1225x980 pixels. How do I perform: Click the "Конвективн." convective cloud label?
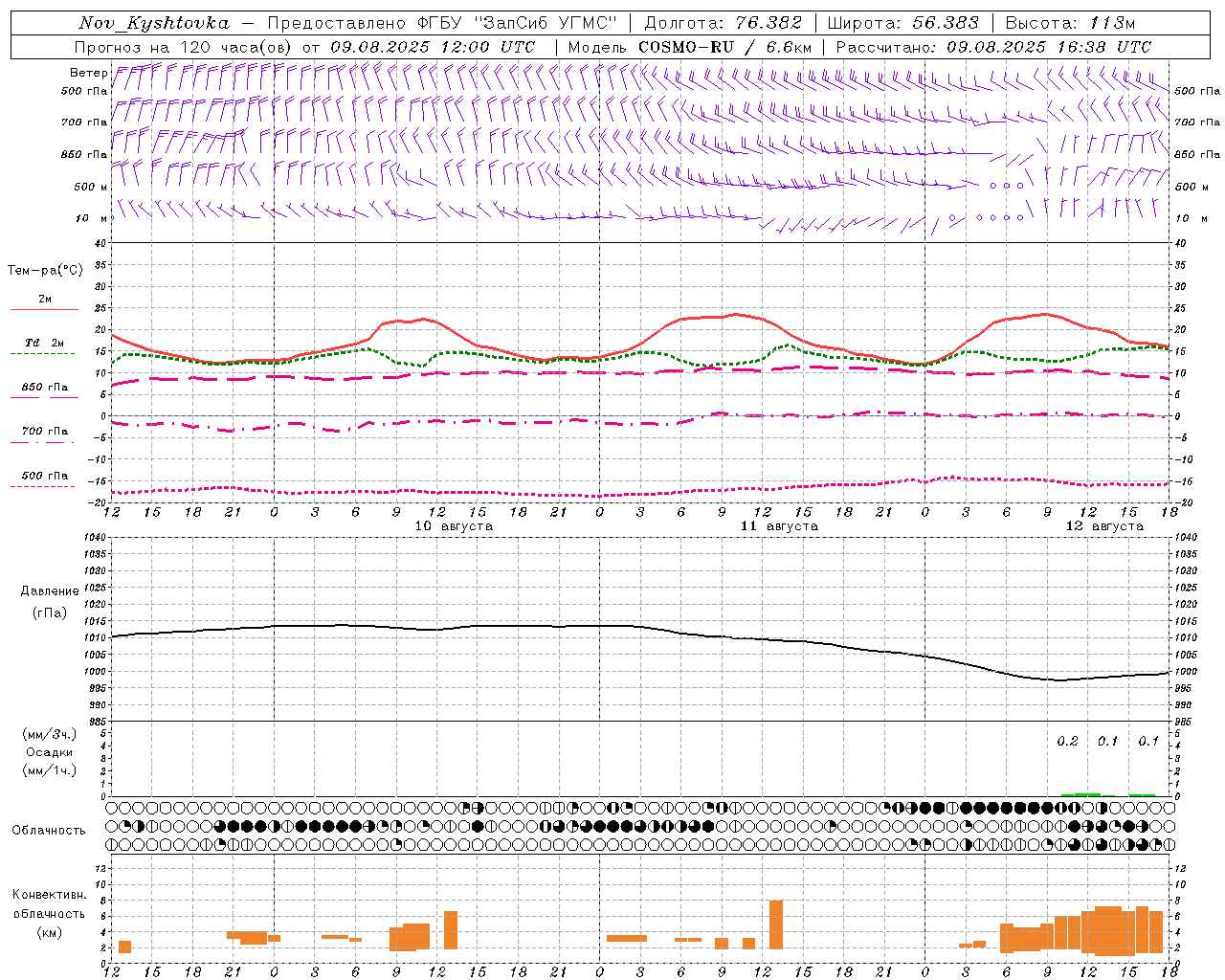50,895
